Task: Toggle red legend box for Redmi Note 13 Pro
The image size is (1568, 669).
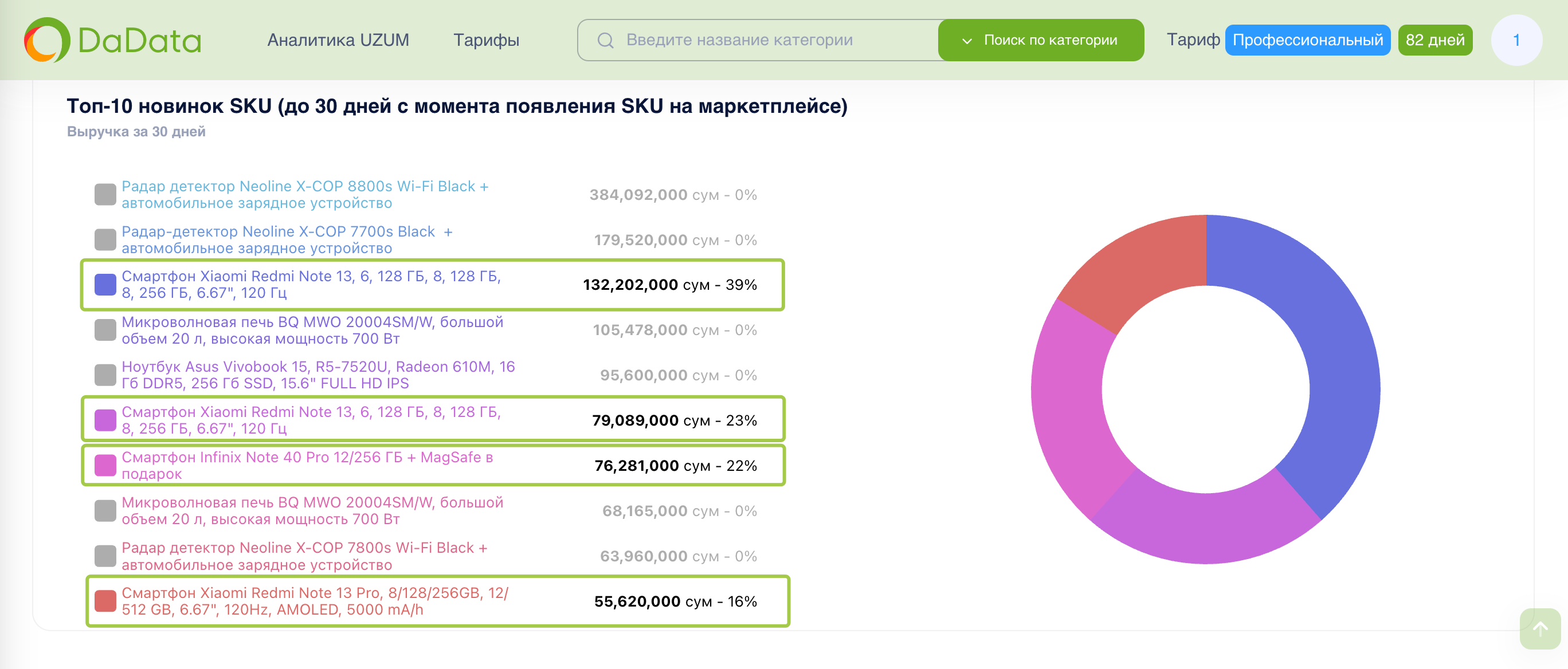Action: click(x=105, y=601)
